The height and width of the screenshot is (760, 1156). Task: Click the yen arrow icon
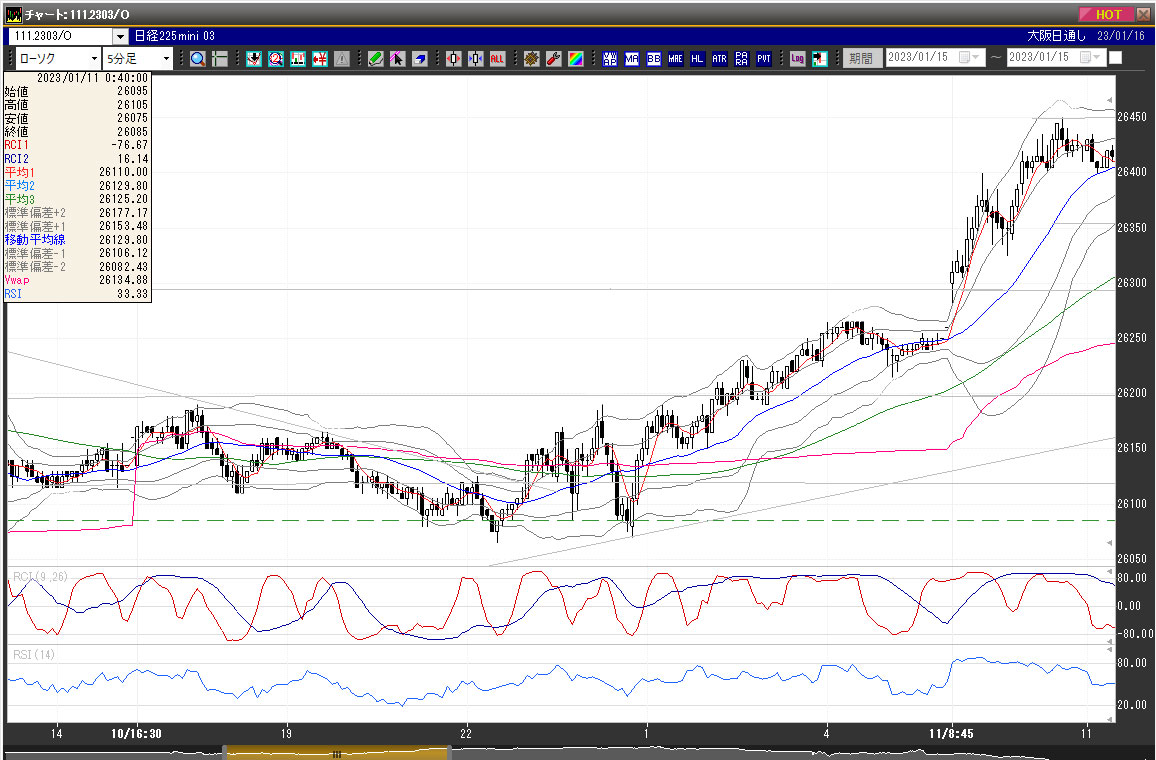pyautogui.click(x=320, y=59)
